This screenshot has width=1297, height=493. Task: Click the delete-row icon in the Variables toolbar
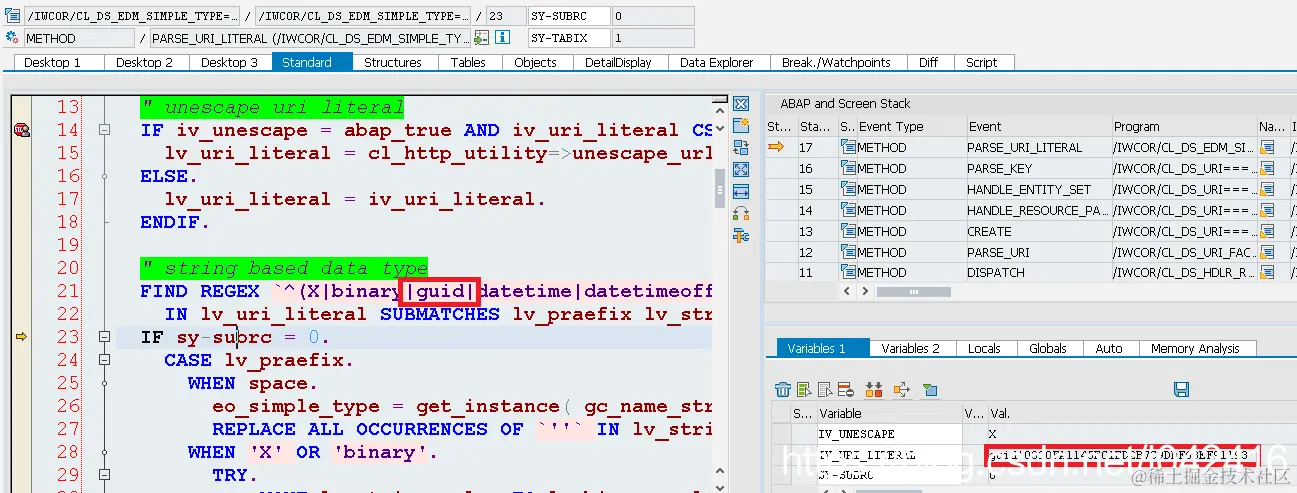[x=845, y=389]
